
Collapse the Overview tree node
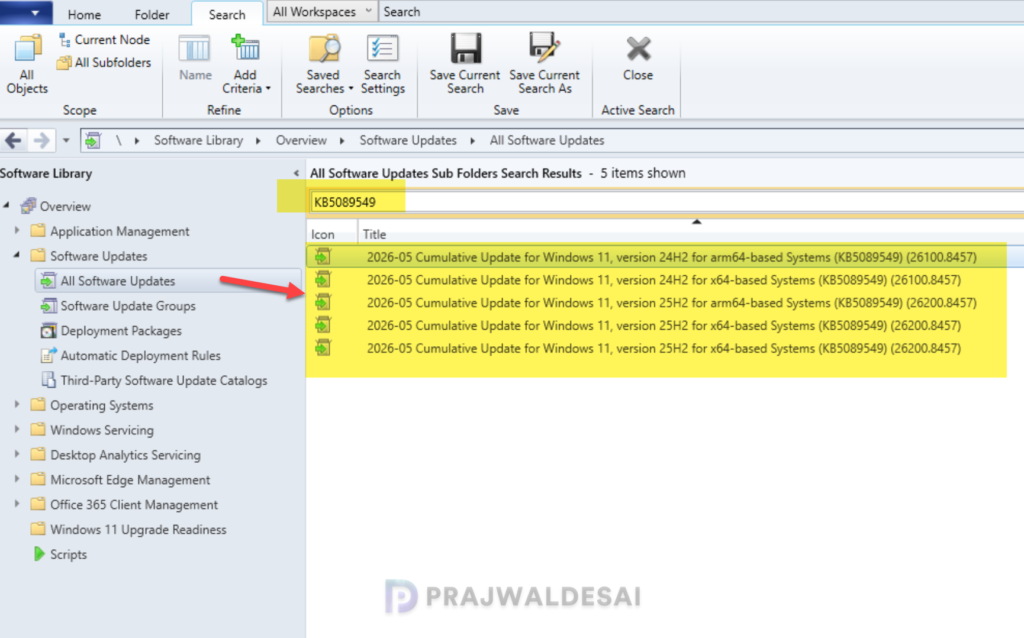point(7,206)
